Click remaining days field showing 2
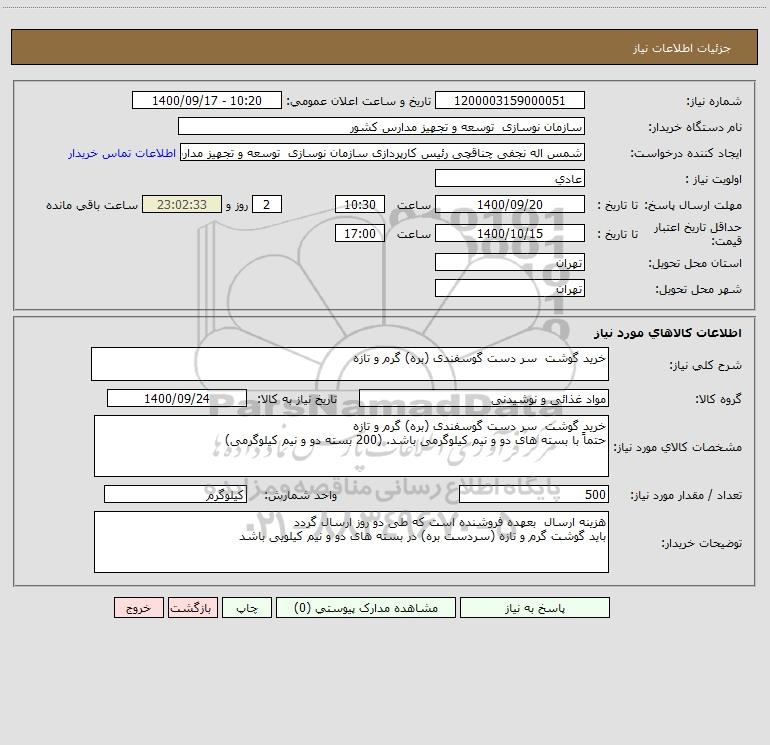Image resolution: width=770 pixels, height=745 pixels. 267,204
